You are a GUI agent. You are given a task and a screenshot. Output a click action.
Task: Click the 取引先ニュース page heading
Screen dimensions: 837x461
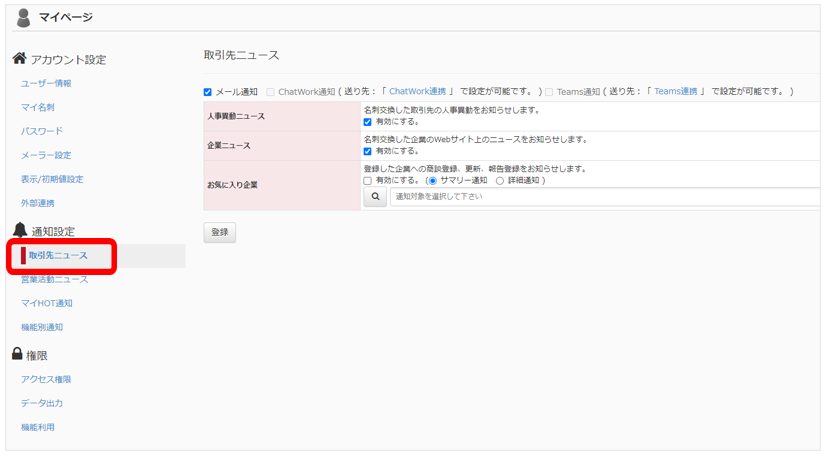click(x=241, y=55)
